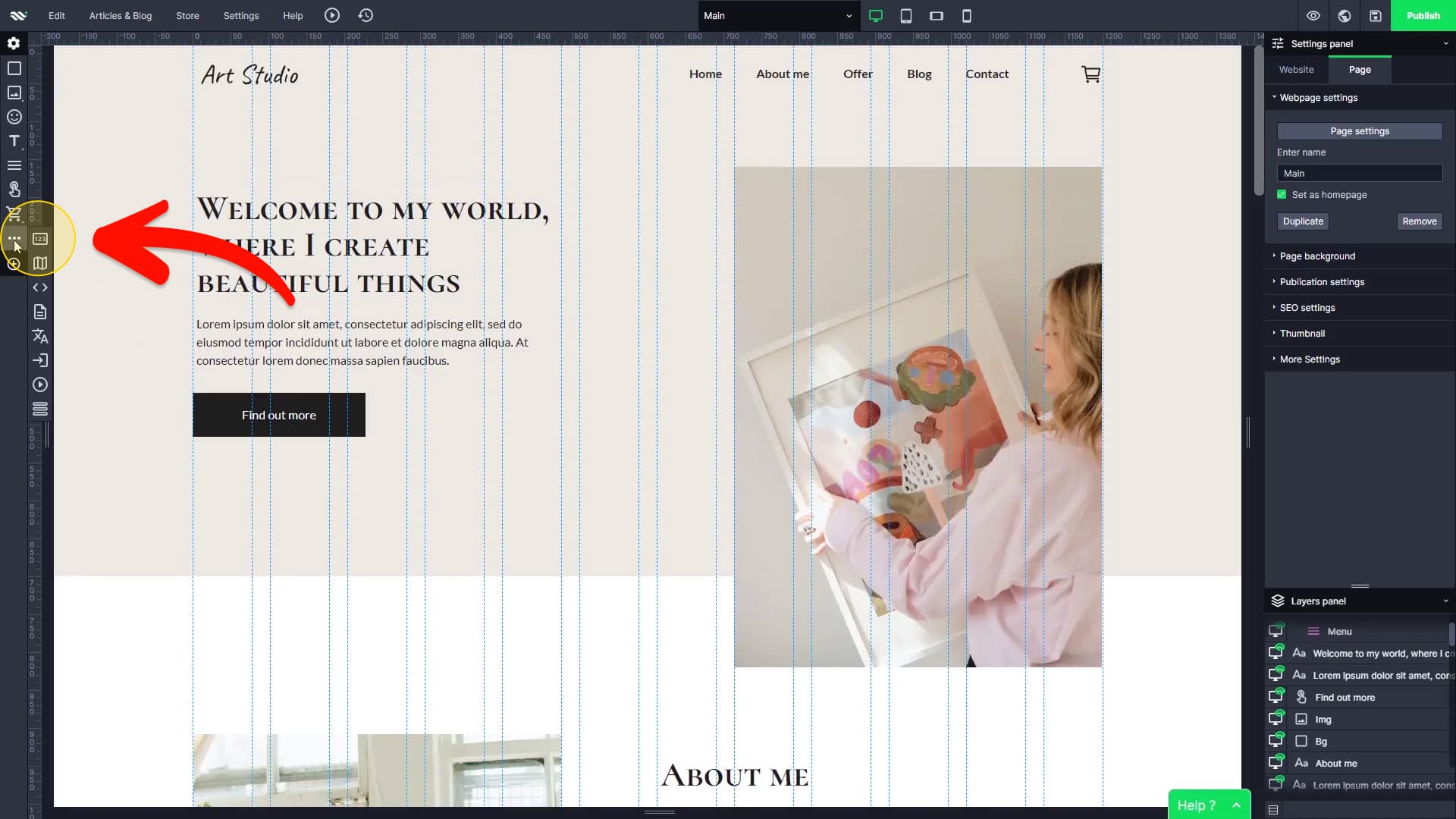Select the rectangle shape element tool
Screen dimensions: 1456x819
click(x=14, y=68)
